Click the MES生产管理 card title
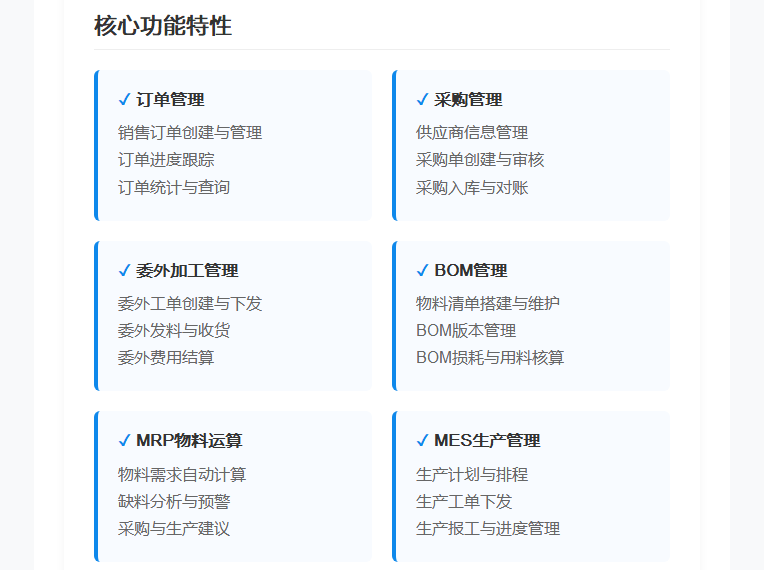The width and height of the screenshot is (764, 570). (x=487, y=440)
